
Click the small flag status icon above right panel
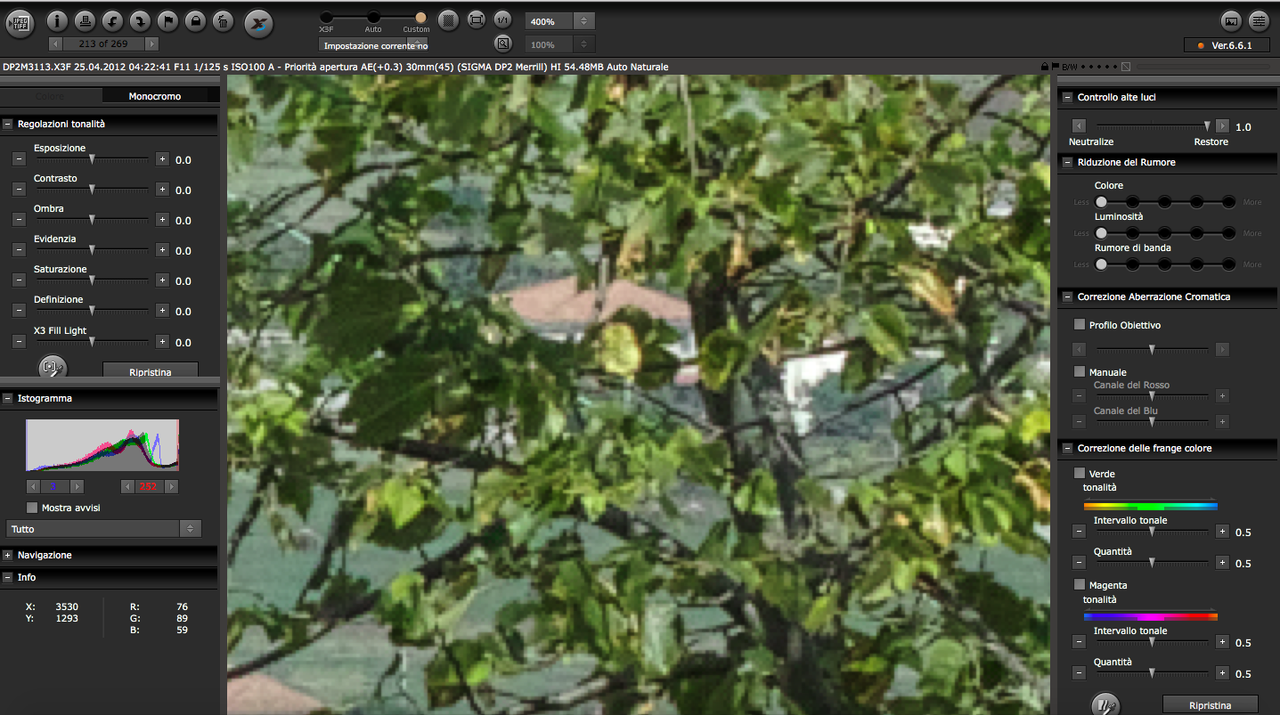pos(1055,67)
